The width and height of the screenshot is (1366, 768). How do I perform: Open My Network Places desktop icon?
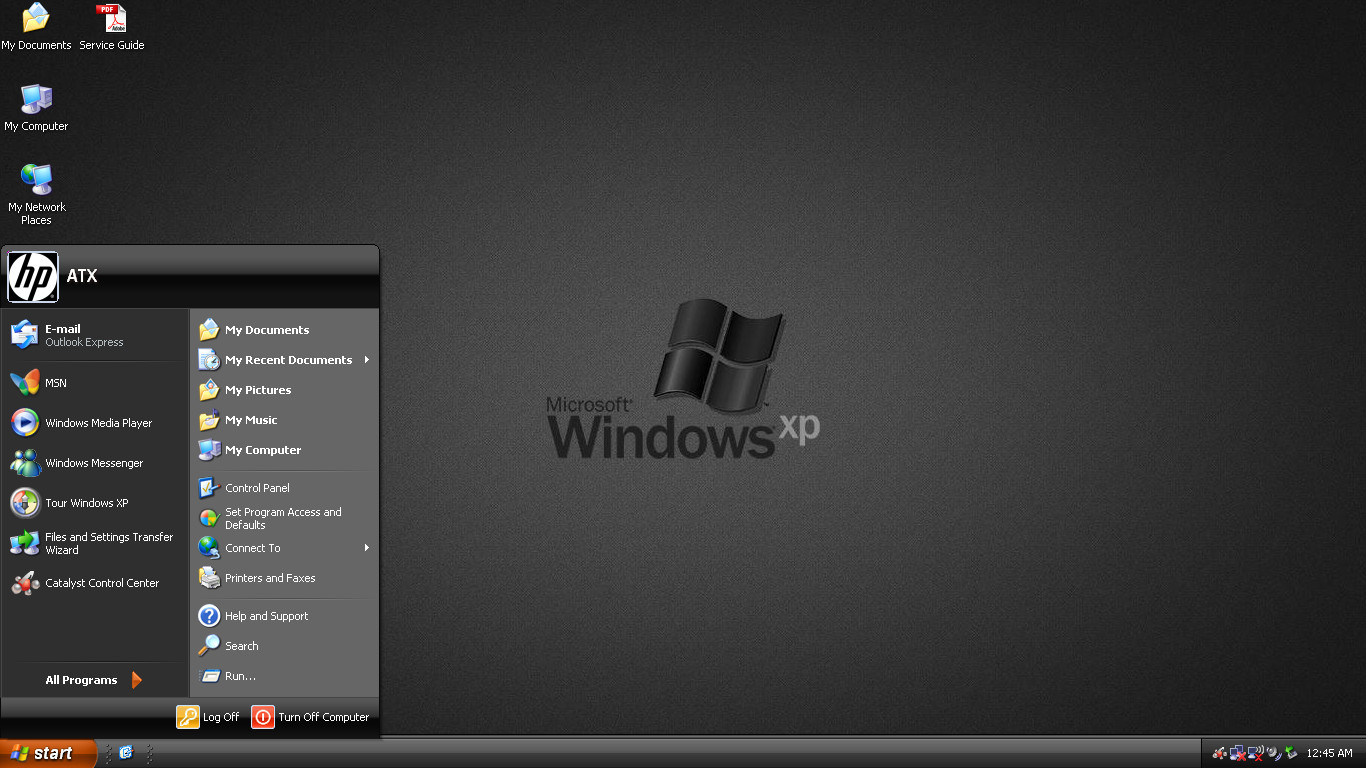[x=36, y=195]
